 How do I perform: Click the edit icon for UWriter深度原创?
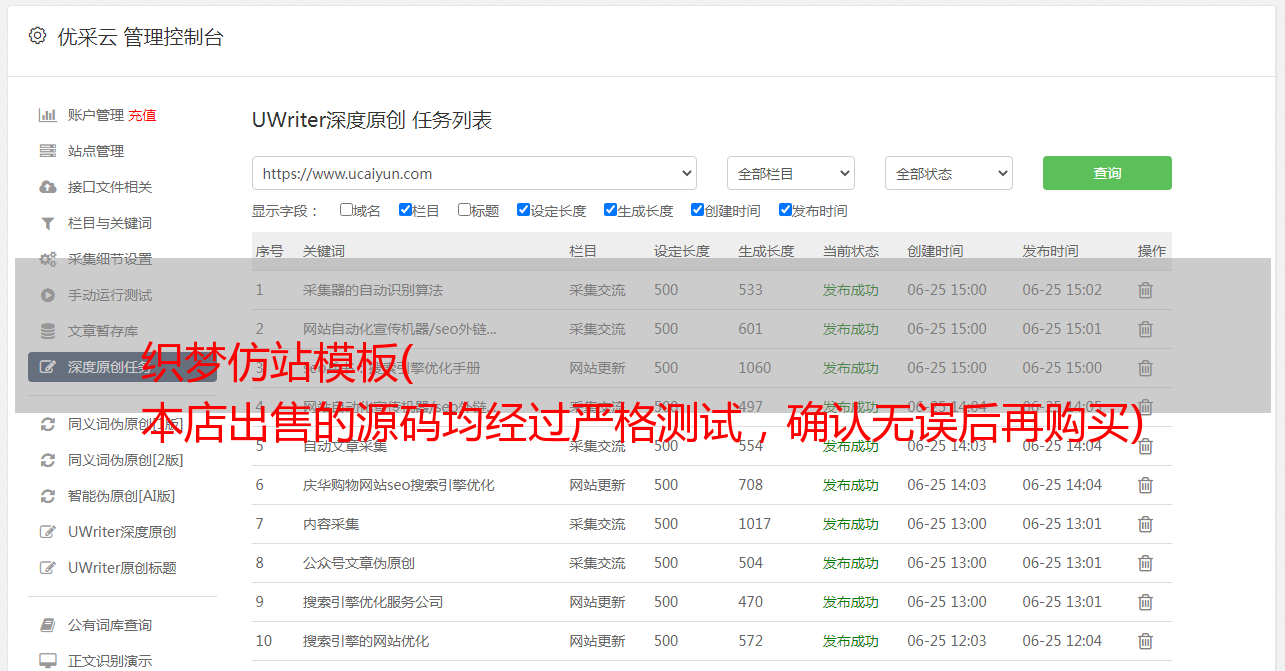pos(47,532)
